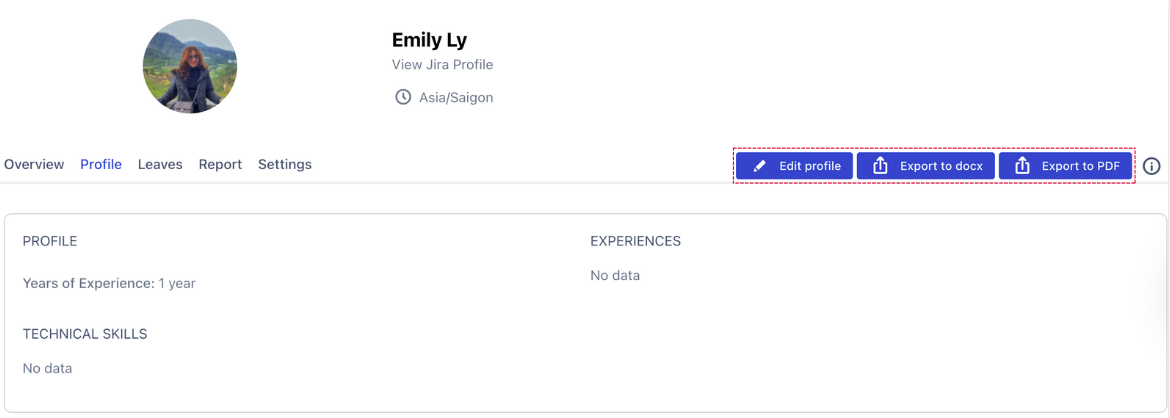Open the Settings tab
The image size is (1170, 418).
[x=285, y=164]
